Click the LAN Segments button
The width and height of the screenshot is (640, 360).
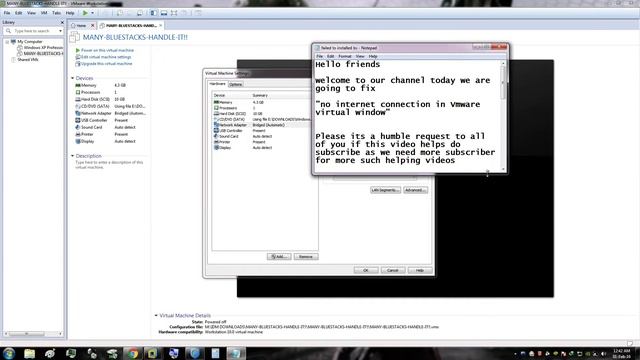(385, 190)
